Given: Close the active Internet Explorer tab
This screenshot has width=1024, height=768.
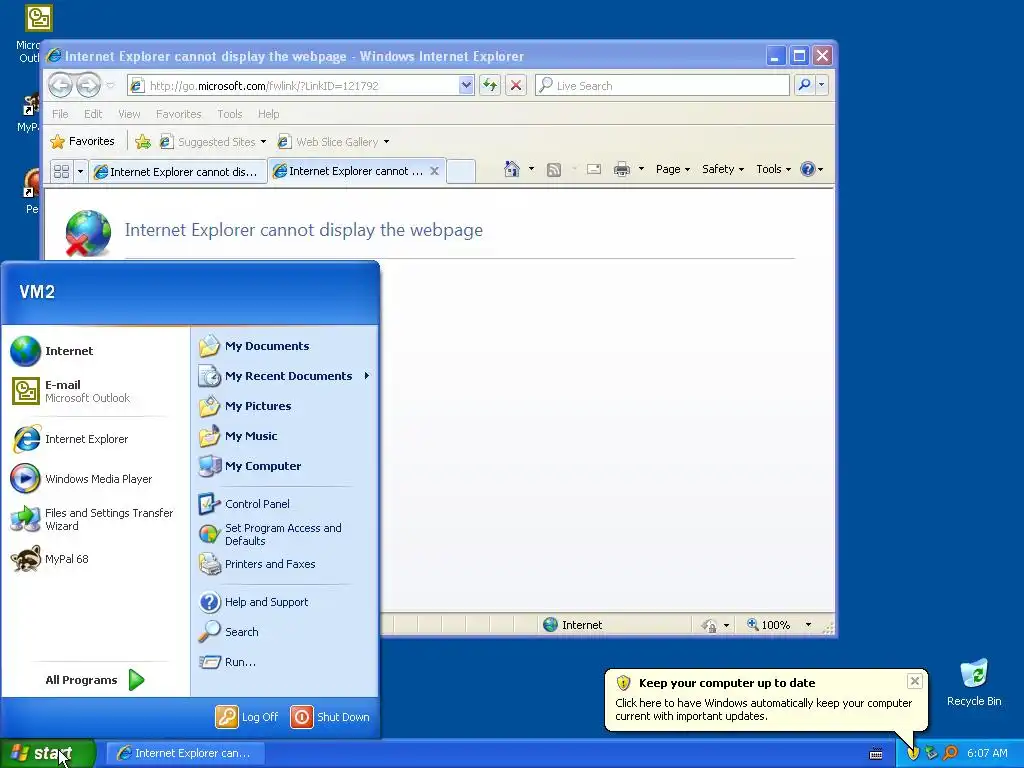Looking at the screenshot, I should tap(434, 171).
